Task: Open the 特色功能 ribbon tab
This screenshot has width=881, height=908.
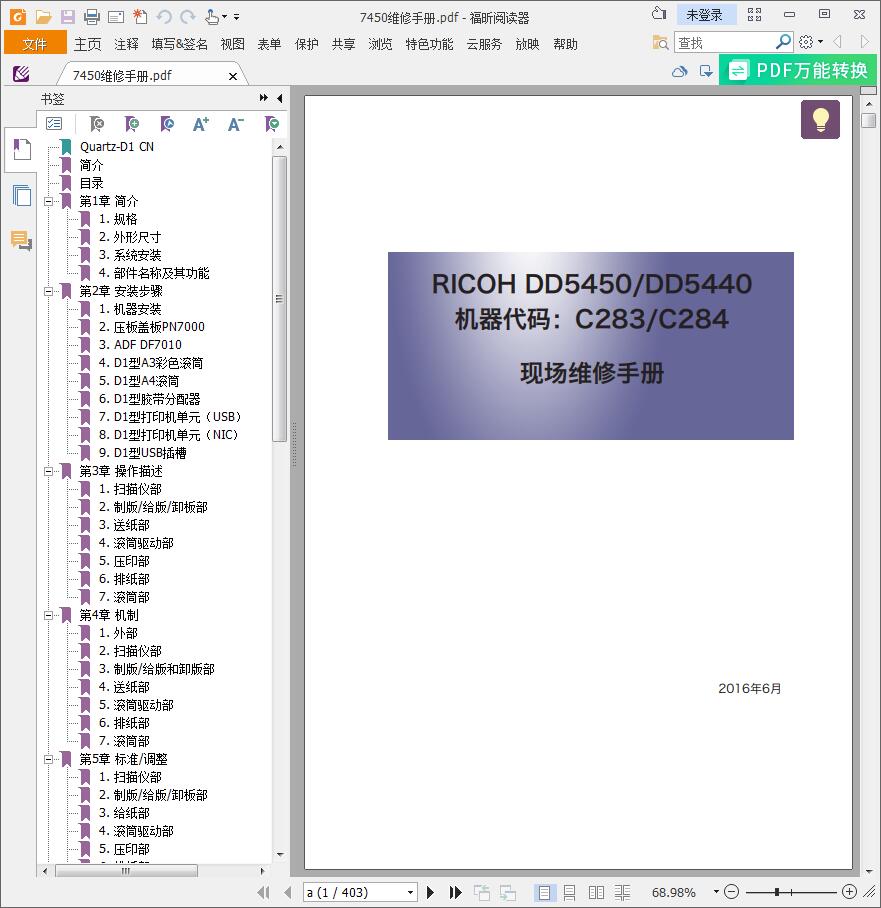Action: coord(429,44)
